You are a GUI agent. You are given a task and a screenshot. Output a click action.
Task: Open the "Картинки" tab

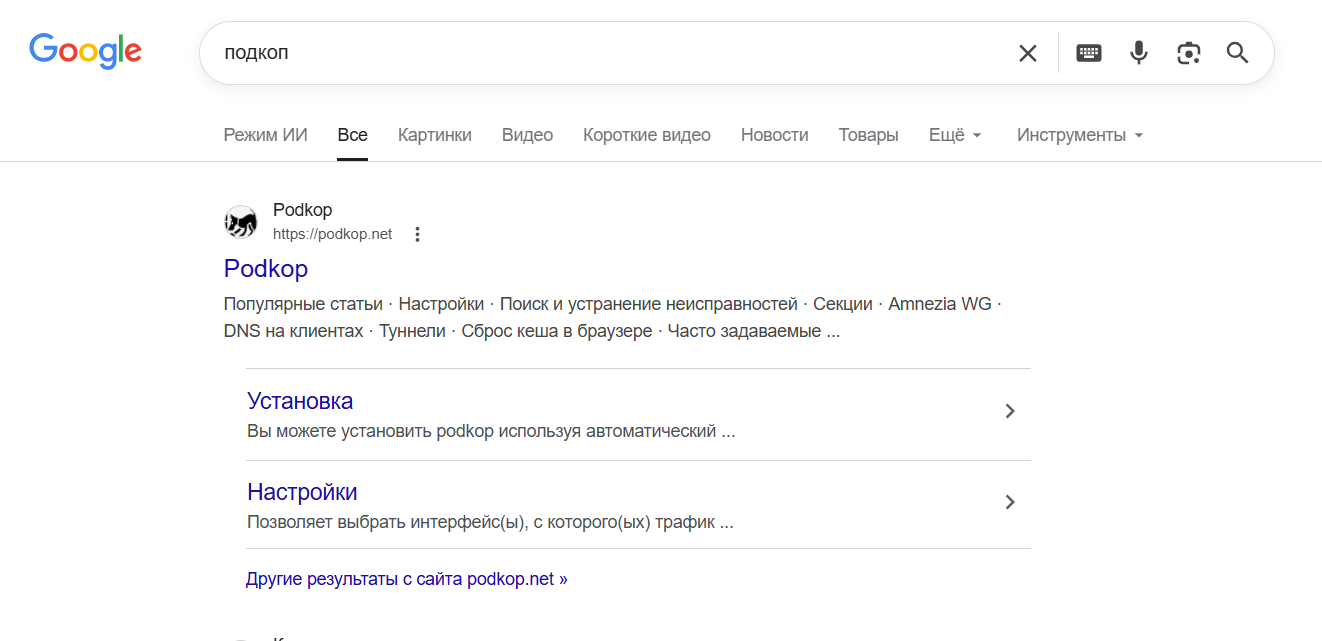pyautogui.click(x=434, y=135)
